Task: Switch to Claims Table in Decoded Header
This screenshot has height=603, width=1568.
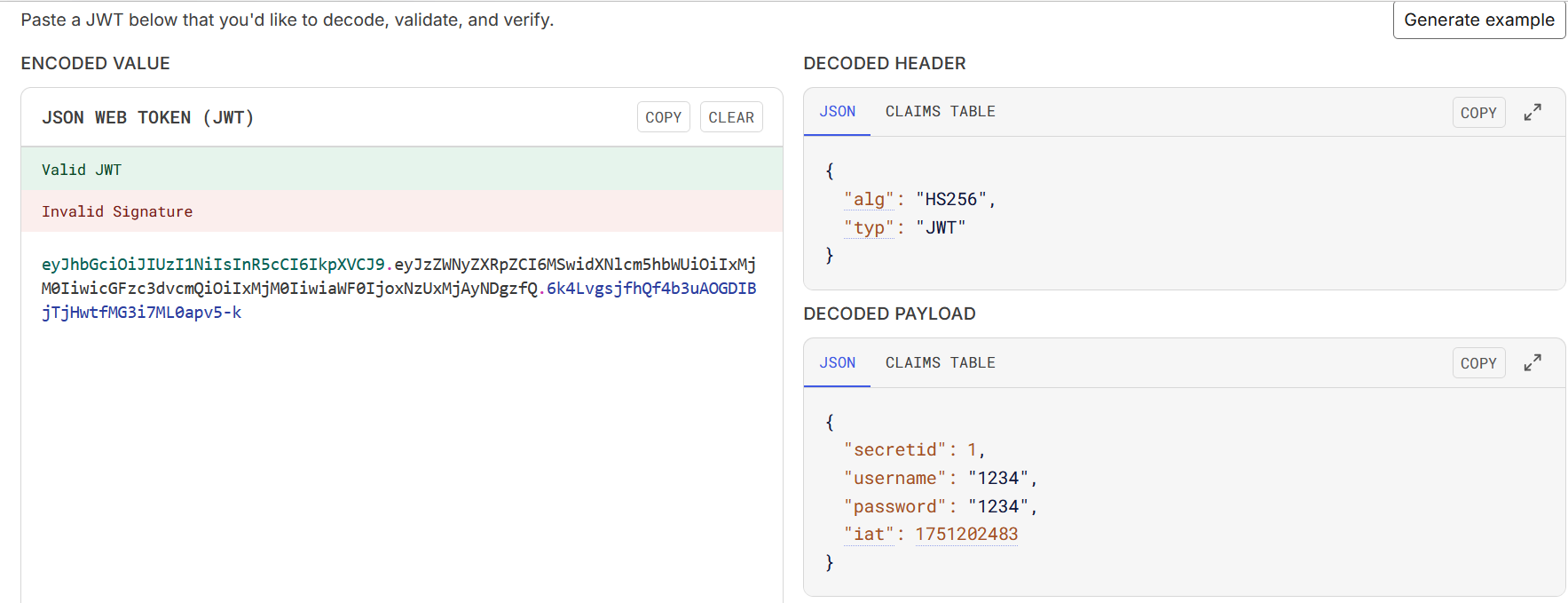Action: tap(940, 112)
